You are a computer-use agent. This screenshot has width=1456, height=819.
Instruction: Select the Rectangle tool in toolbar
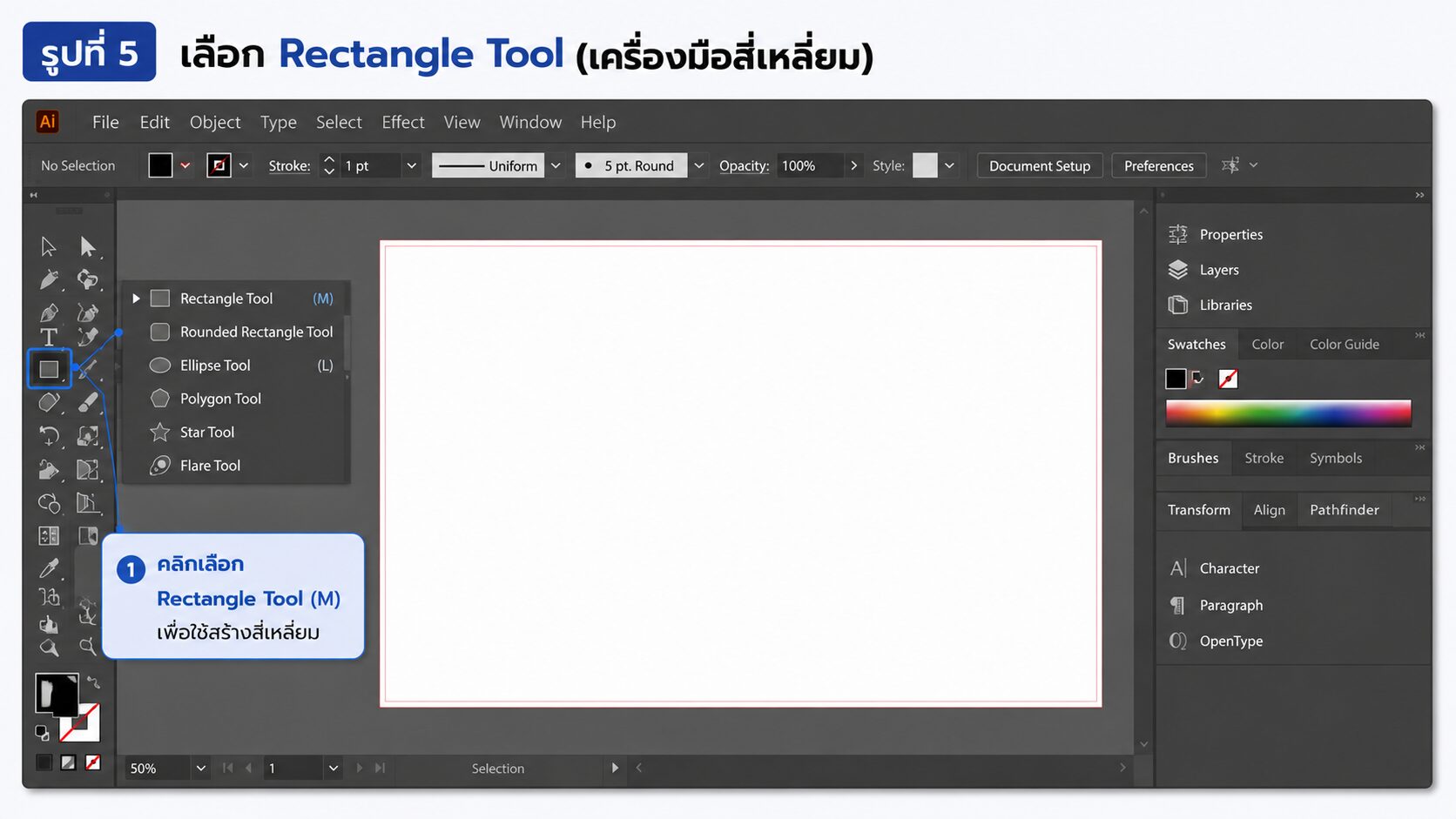coord(49,369)
